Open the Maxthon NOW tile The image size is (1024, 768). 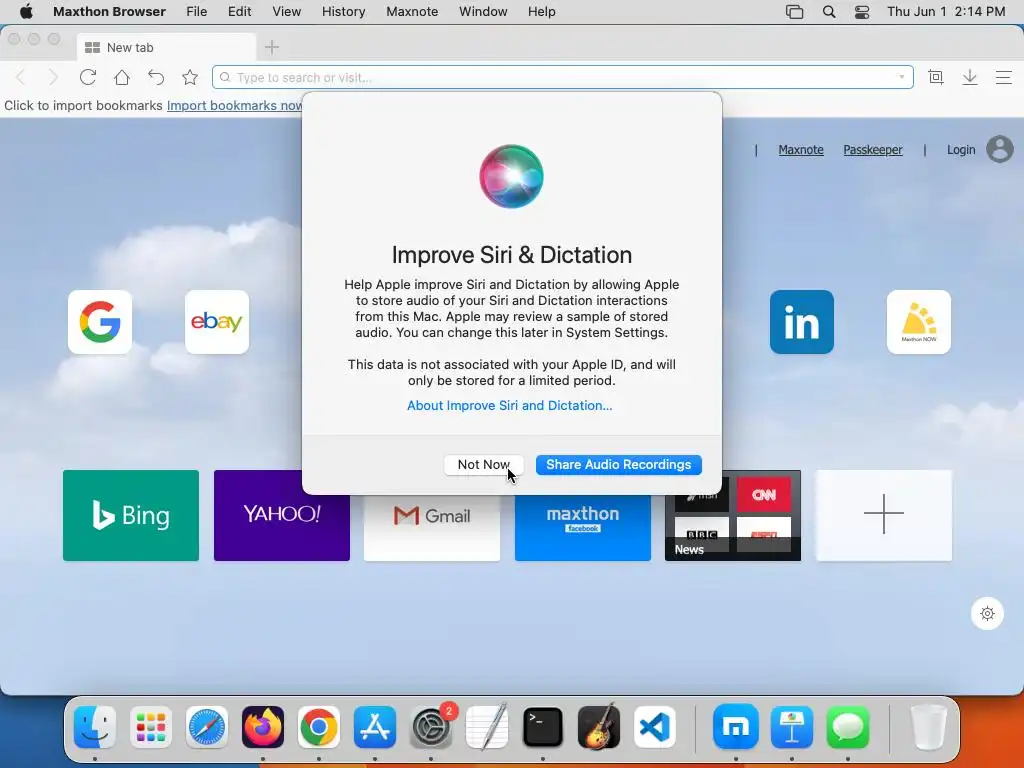[x=919, y=322]
